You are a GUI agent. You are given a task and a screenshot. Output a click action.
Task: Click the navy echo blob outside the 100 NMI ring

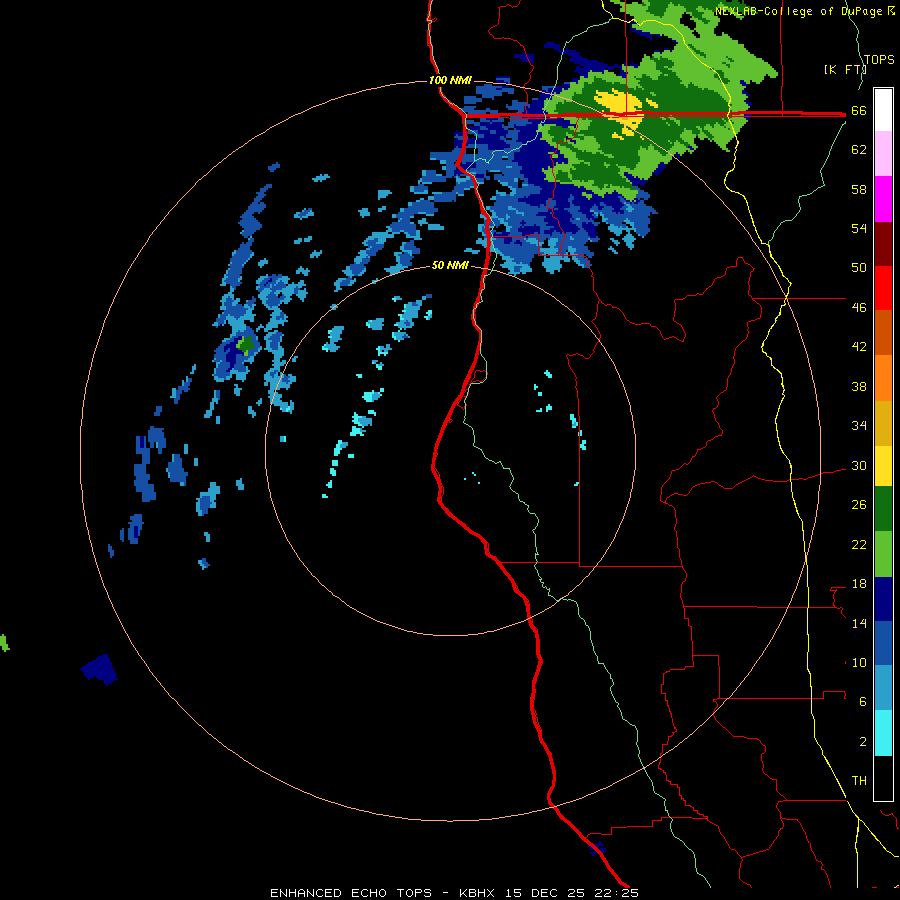coord(99,669)
